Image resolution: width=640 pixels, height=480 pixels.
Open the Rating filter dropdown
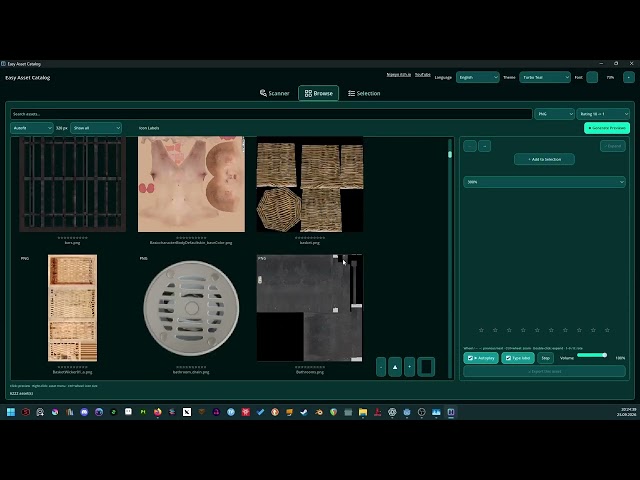click(x=603, y=114)
